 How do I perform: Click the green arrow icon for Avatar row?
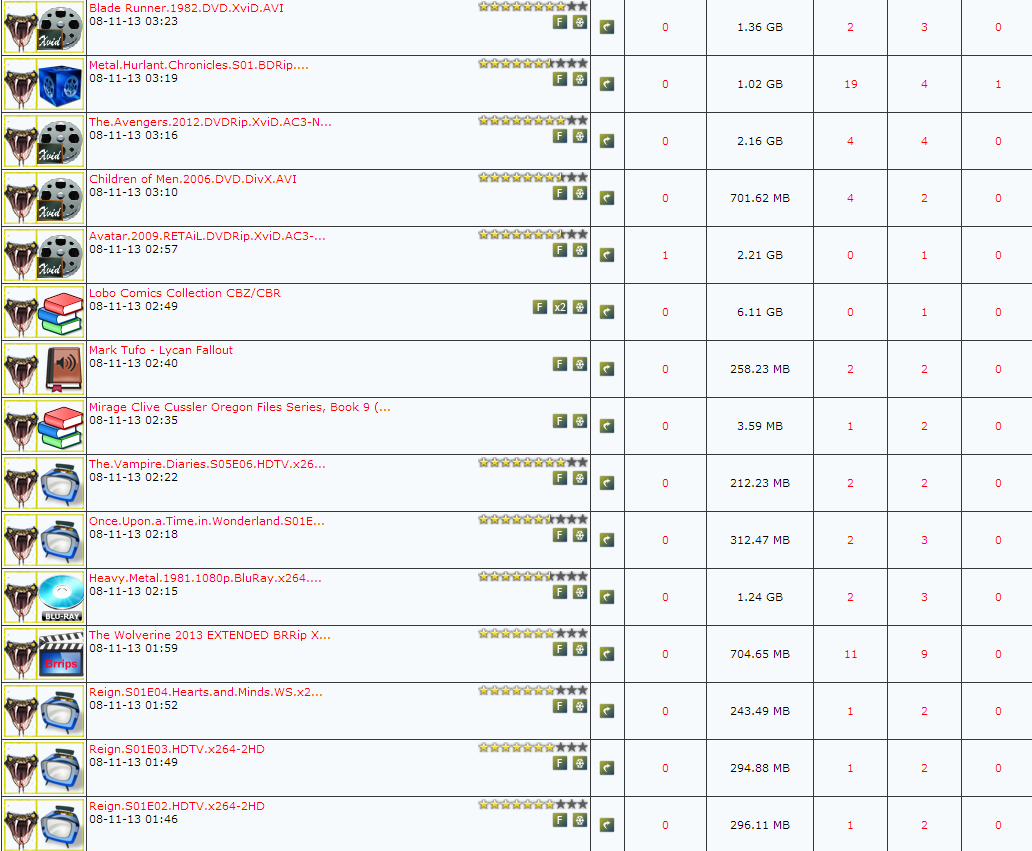[607, 255]
